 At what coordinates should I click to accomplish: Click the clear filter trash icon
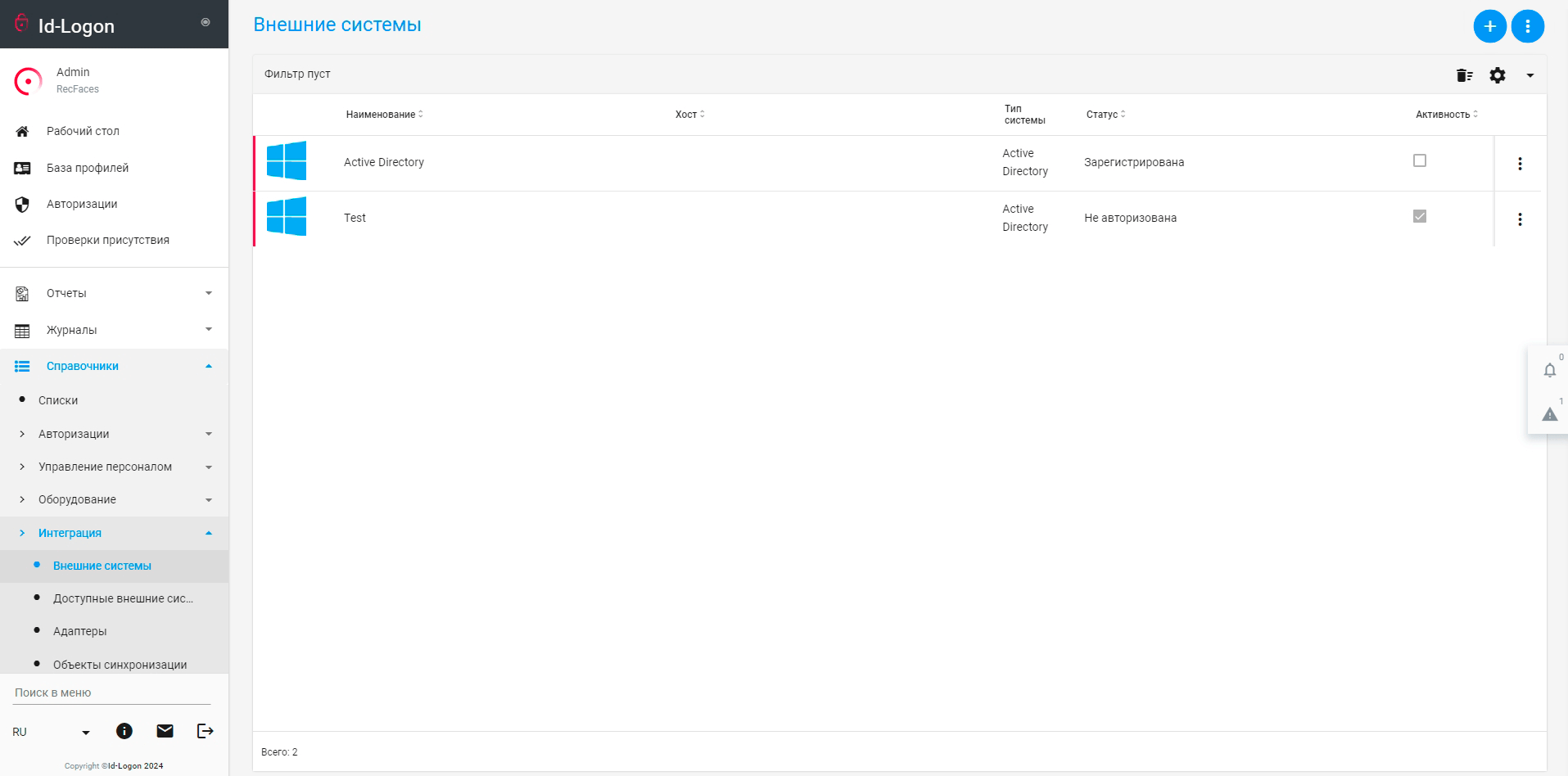(x=1464, y=75)
